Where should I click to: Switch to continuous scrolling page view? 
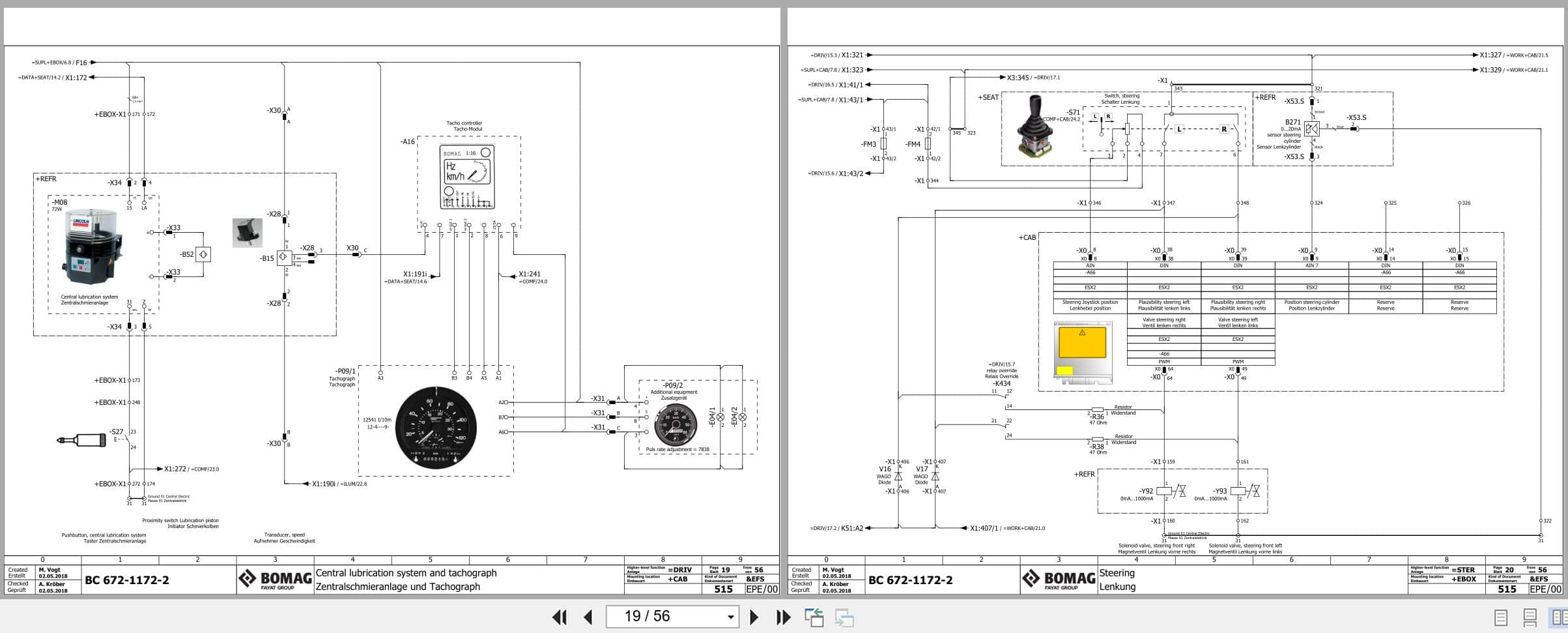[1530, 617]
